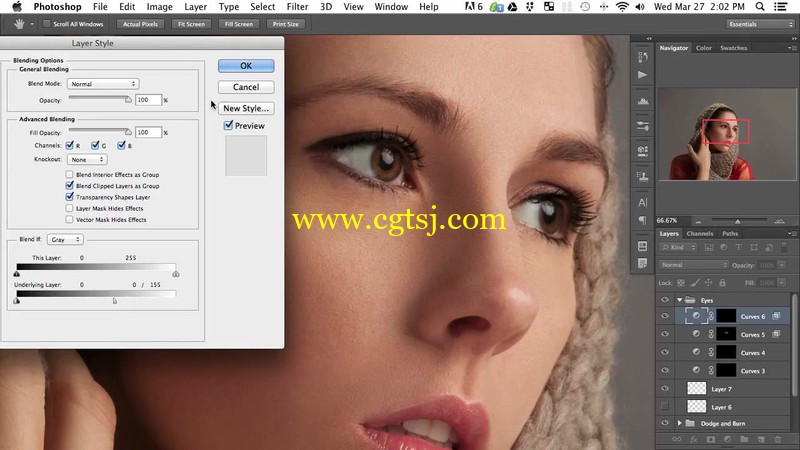Image resolution: width=800 pixels, height=450 pixels.
Task: Click the Lock image pixels brush icon
Action: tap(695, 283)
